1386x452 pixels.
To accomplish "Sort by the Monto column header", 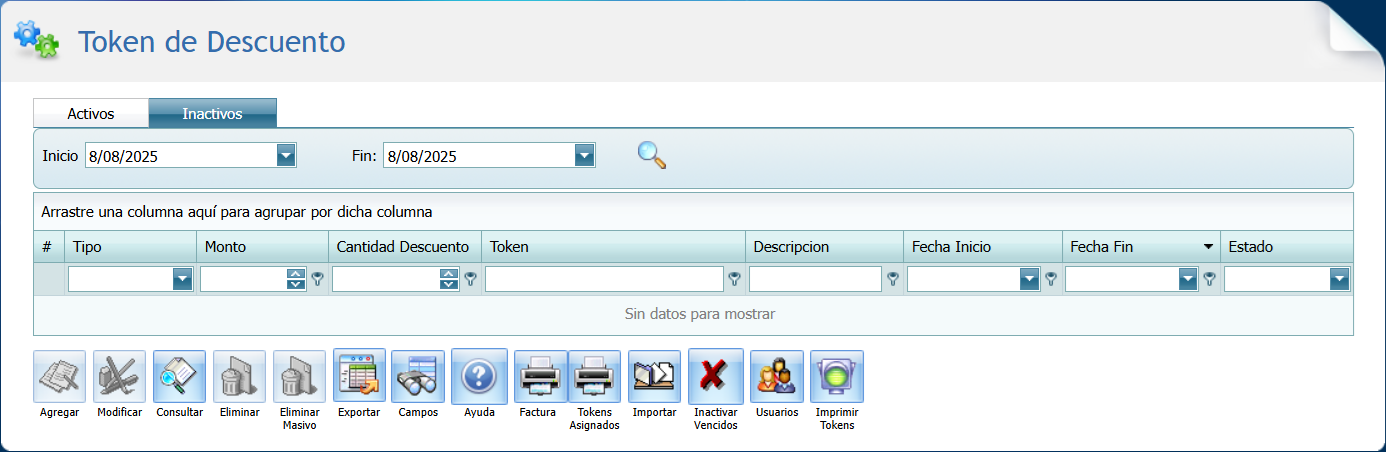I will 263,247.
